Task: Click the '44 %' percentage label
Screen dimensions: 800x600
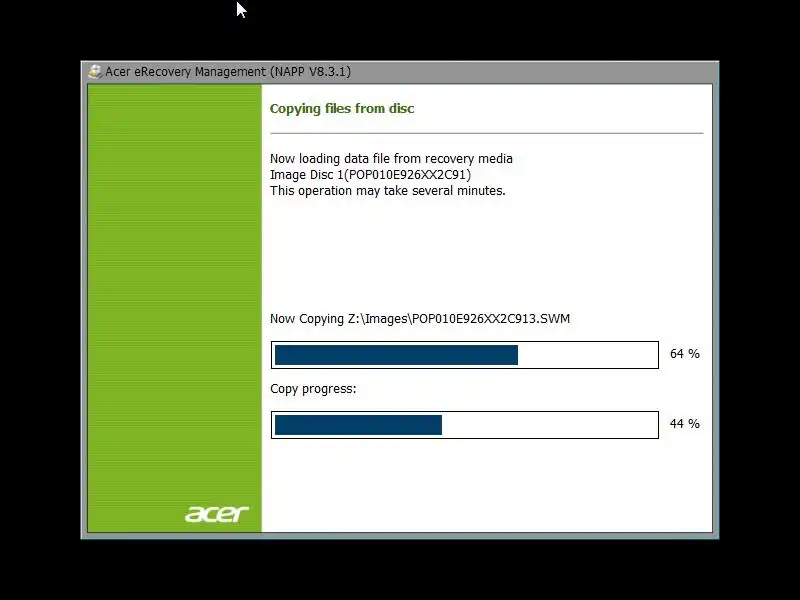Action: coord(685,424)
